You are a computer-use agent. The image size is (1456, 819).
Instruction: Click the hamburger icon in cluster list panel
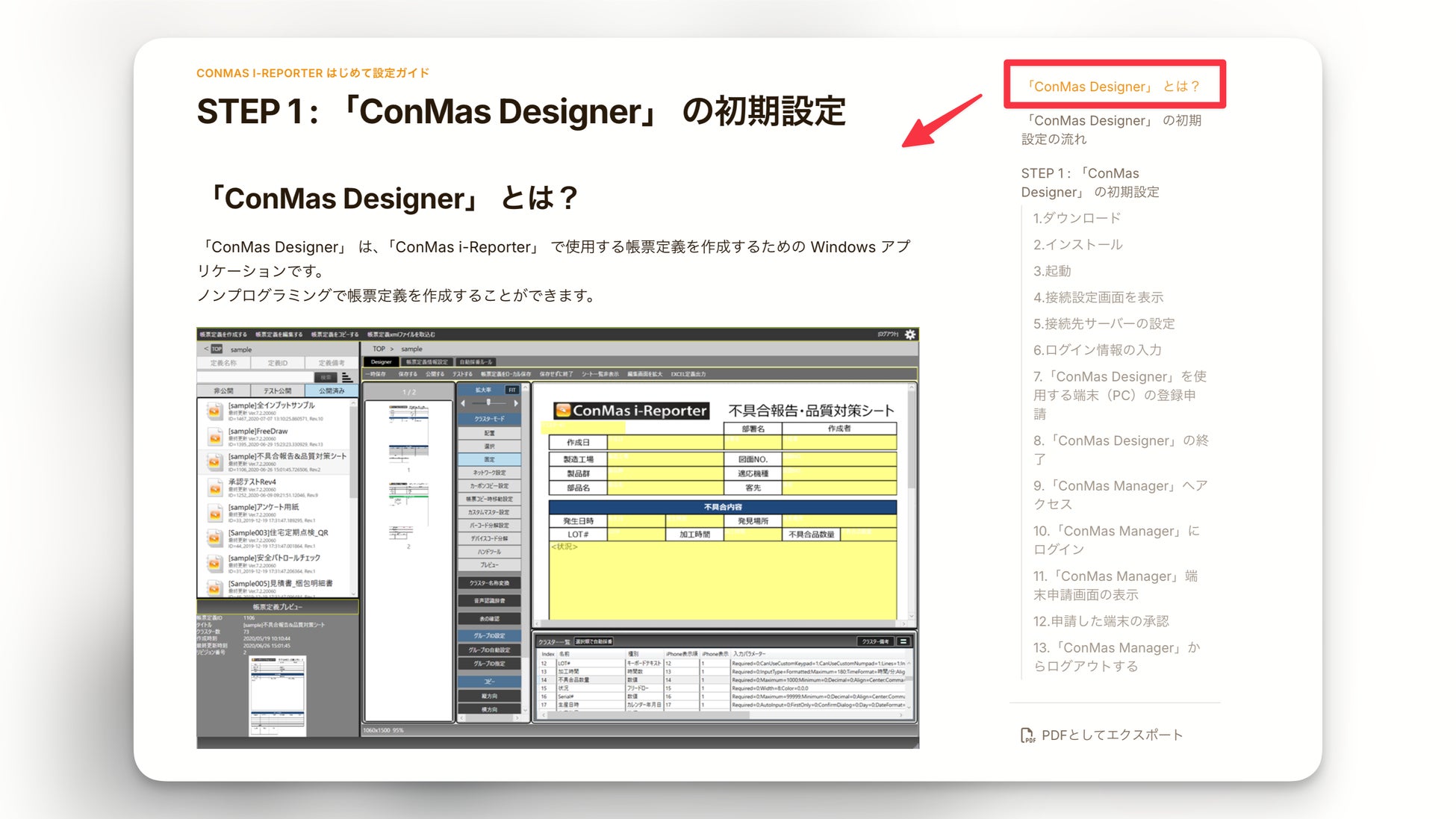click(903, 641)
